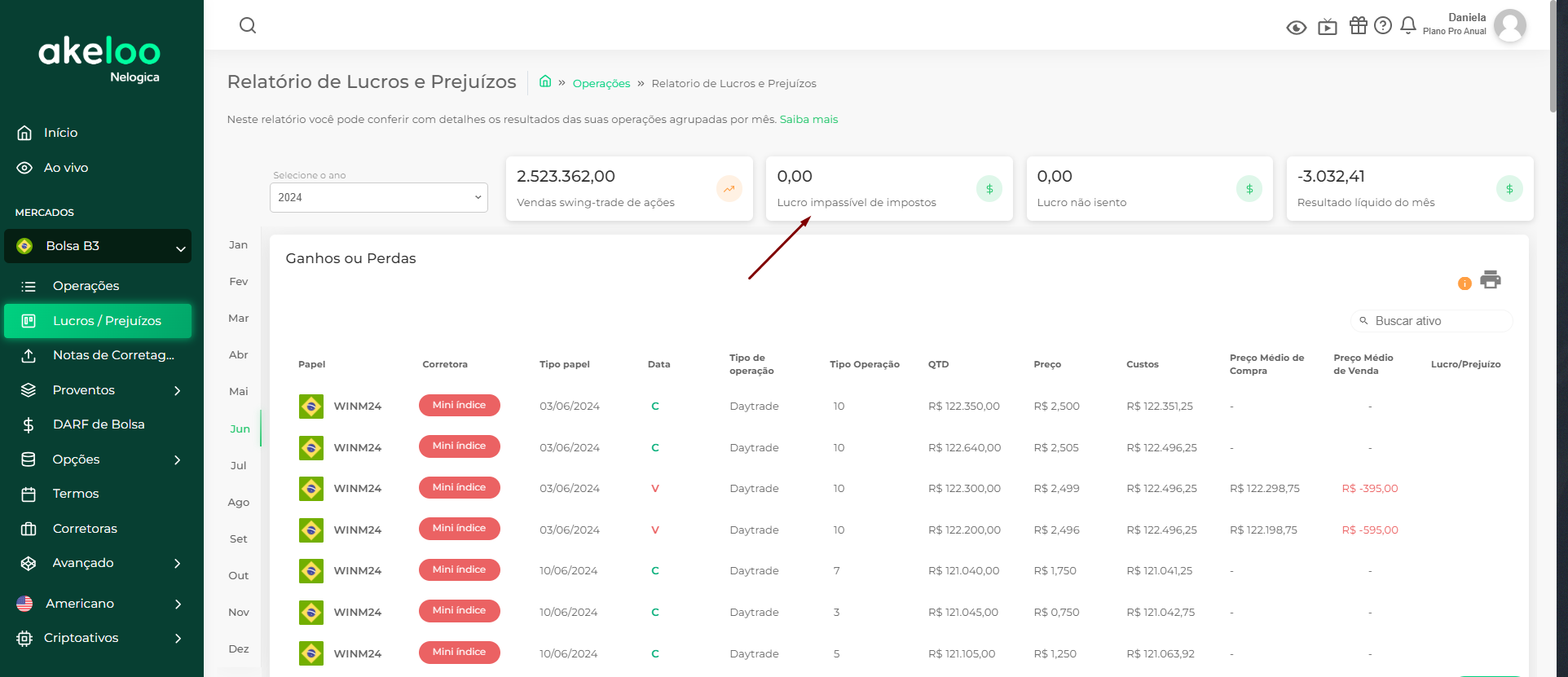Click the DARF de Bolsa dollar icon
The height and width of the screenshot is (677, 1568).
[x=29, y=424]
